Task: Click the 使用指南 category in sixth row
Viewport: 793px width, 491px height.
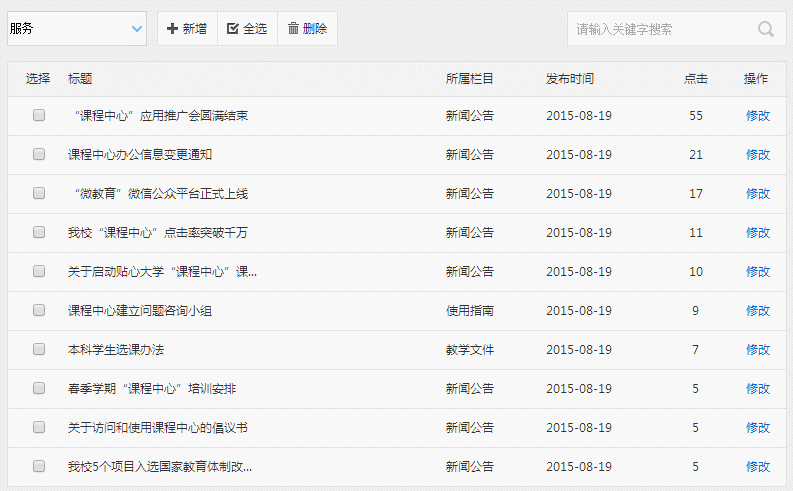Action: point(470,311)
